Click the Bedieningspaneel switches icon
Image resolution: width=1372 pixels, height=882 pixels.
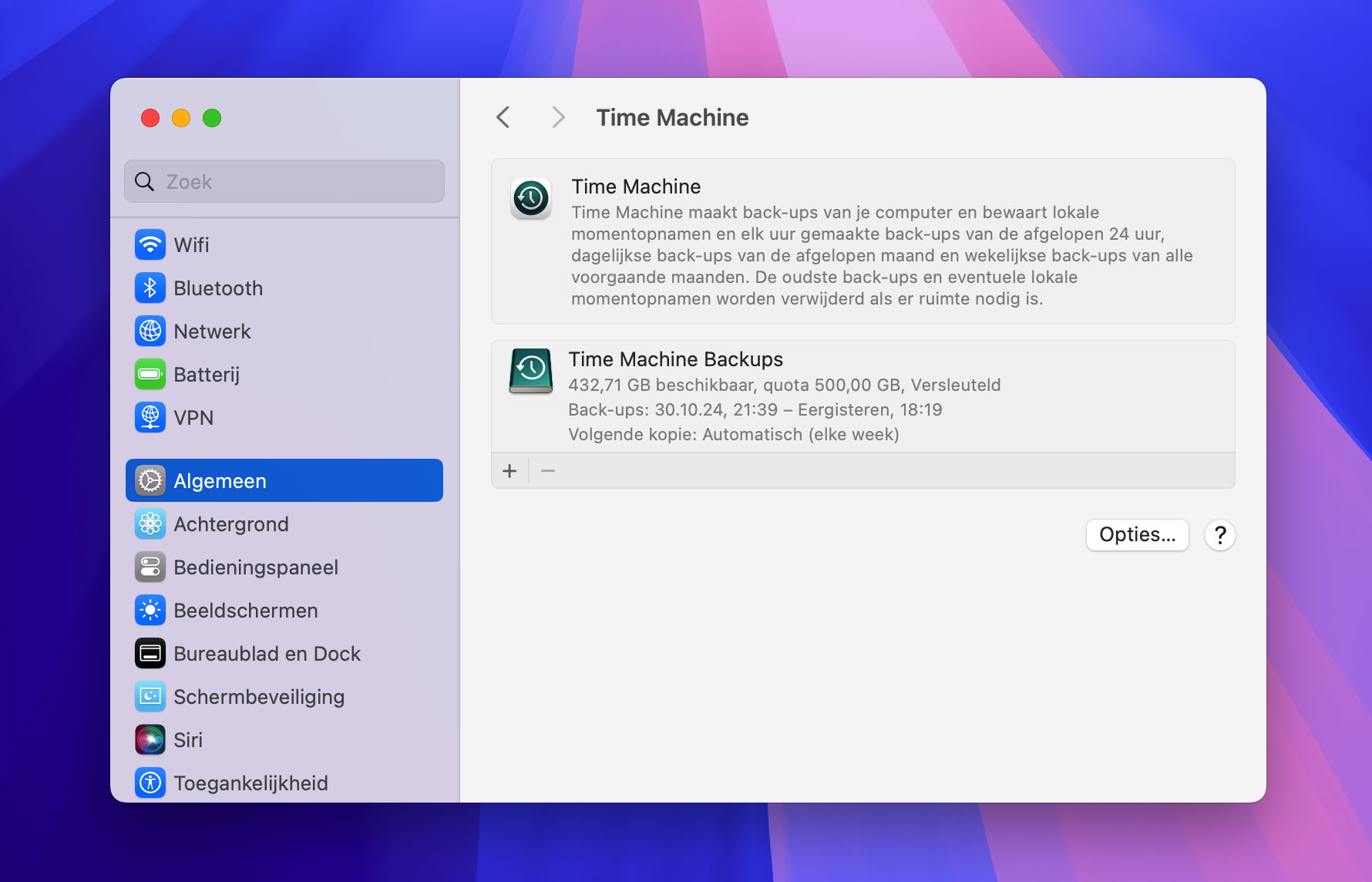[150, 567]
